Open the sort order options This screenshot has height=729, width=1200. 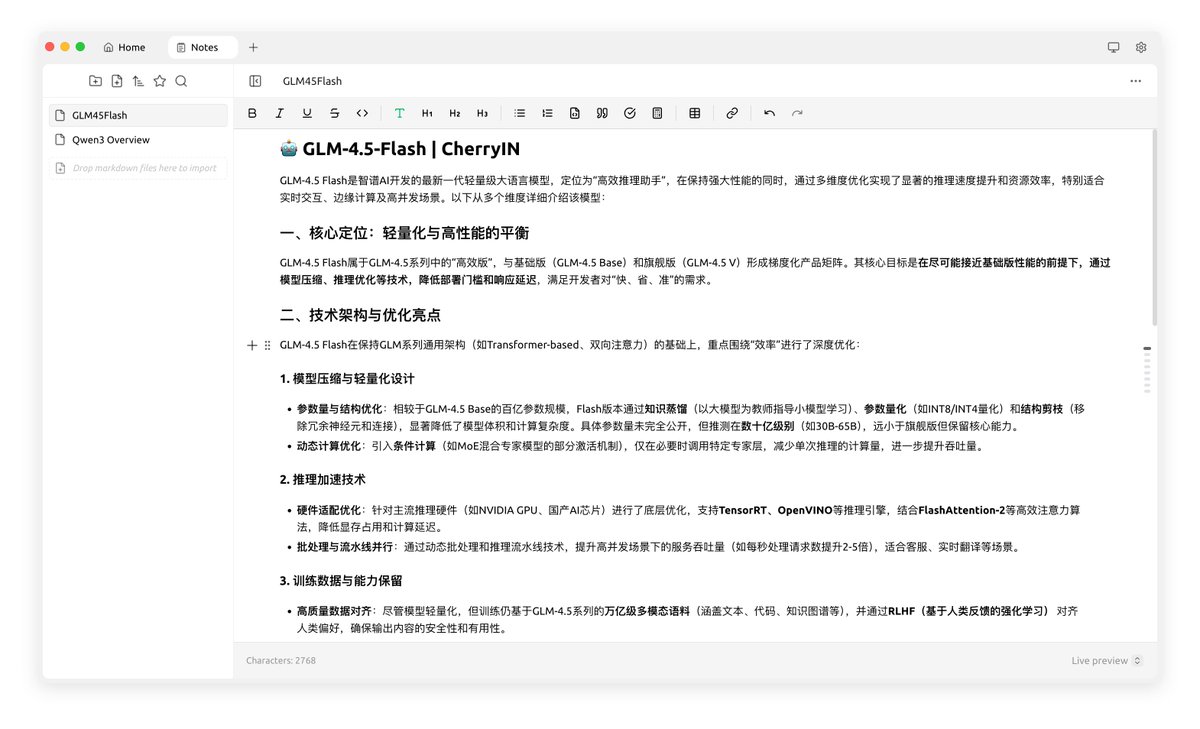[x=138, y=81]
